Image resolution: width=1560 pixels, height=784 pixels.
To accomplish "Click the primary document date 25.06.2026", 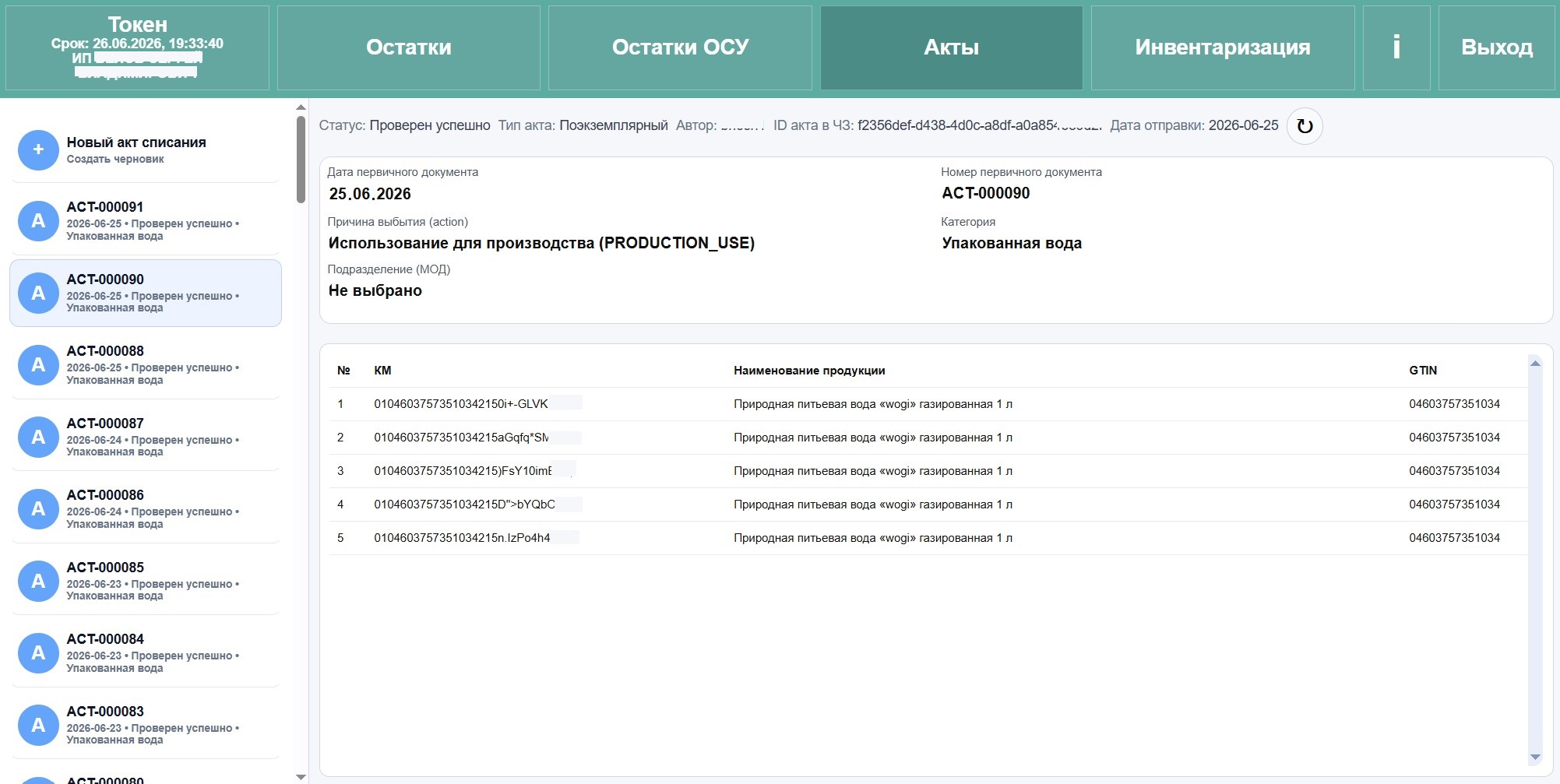I will [x=370, y=194].
